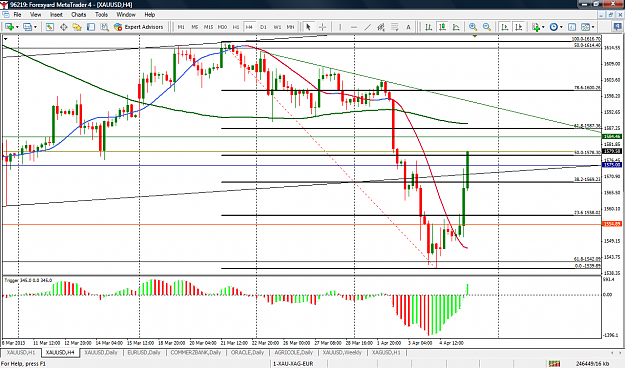Open the View menu
Screen dimensions: 625x368
coord(35,15)
